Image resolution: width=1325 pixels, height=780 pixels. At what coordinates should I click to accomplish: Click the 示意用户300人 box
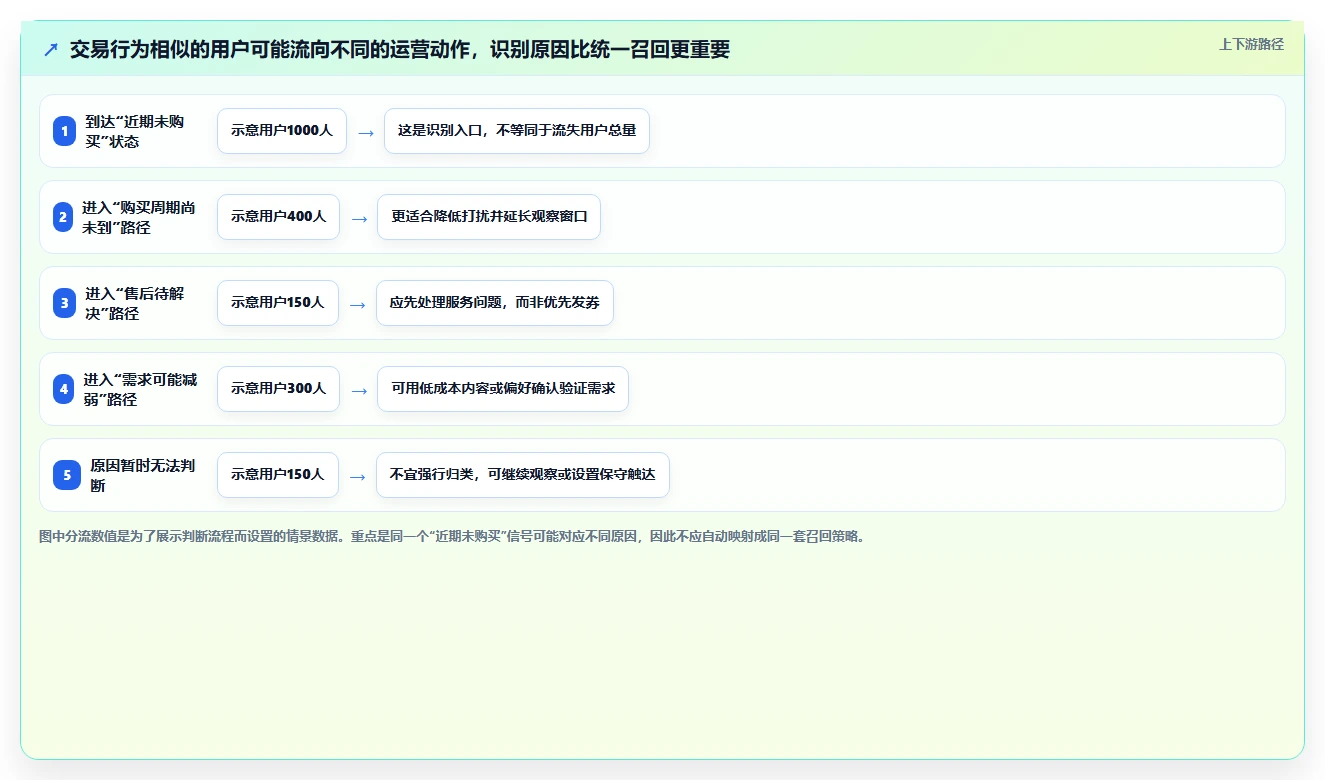click(278, 389)
